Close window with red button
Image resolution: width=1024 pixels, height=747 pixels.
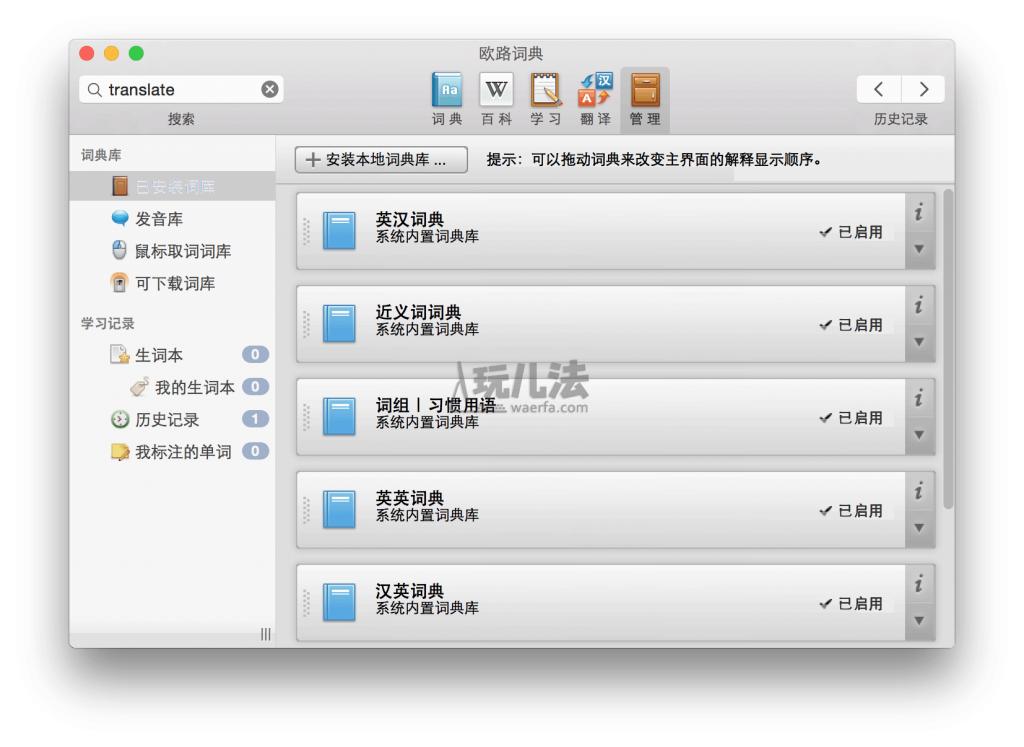coord(87,54)
